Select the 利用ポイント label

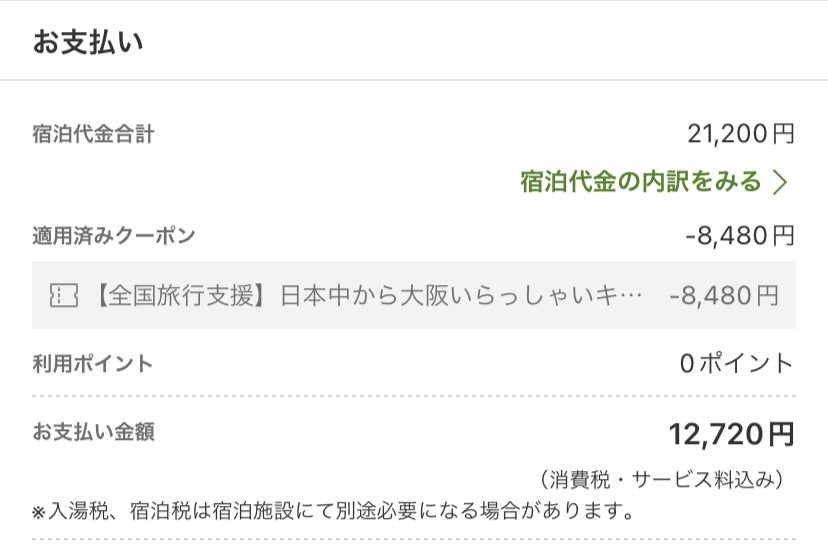tap(93, 364)
